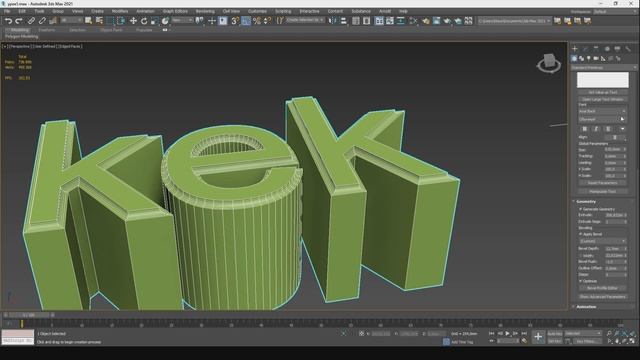Open the Rendering menu
This screenshot has width=640, height=360.
point(205,11)
